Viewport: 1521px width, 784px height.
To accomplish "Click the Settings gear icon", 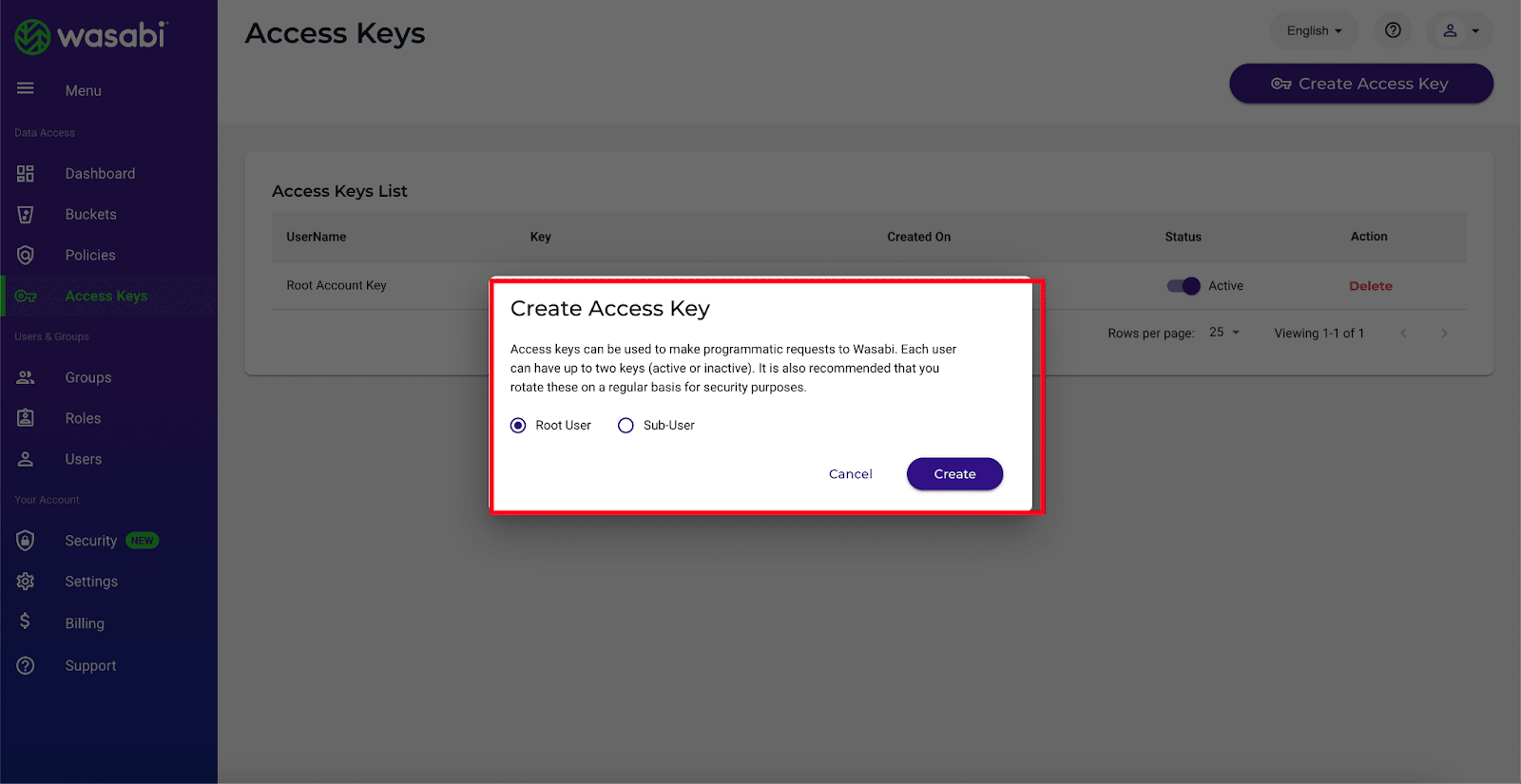I will [x=26, y=582].
